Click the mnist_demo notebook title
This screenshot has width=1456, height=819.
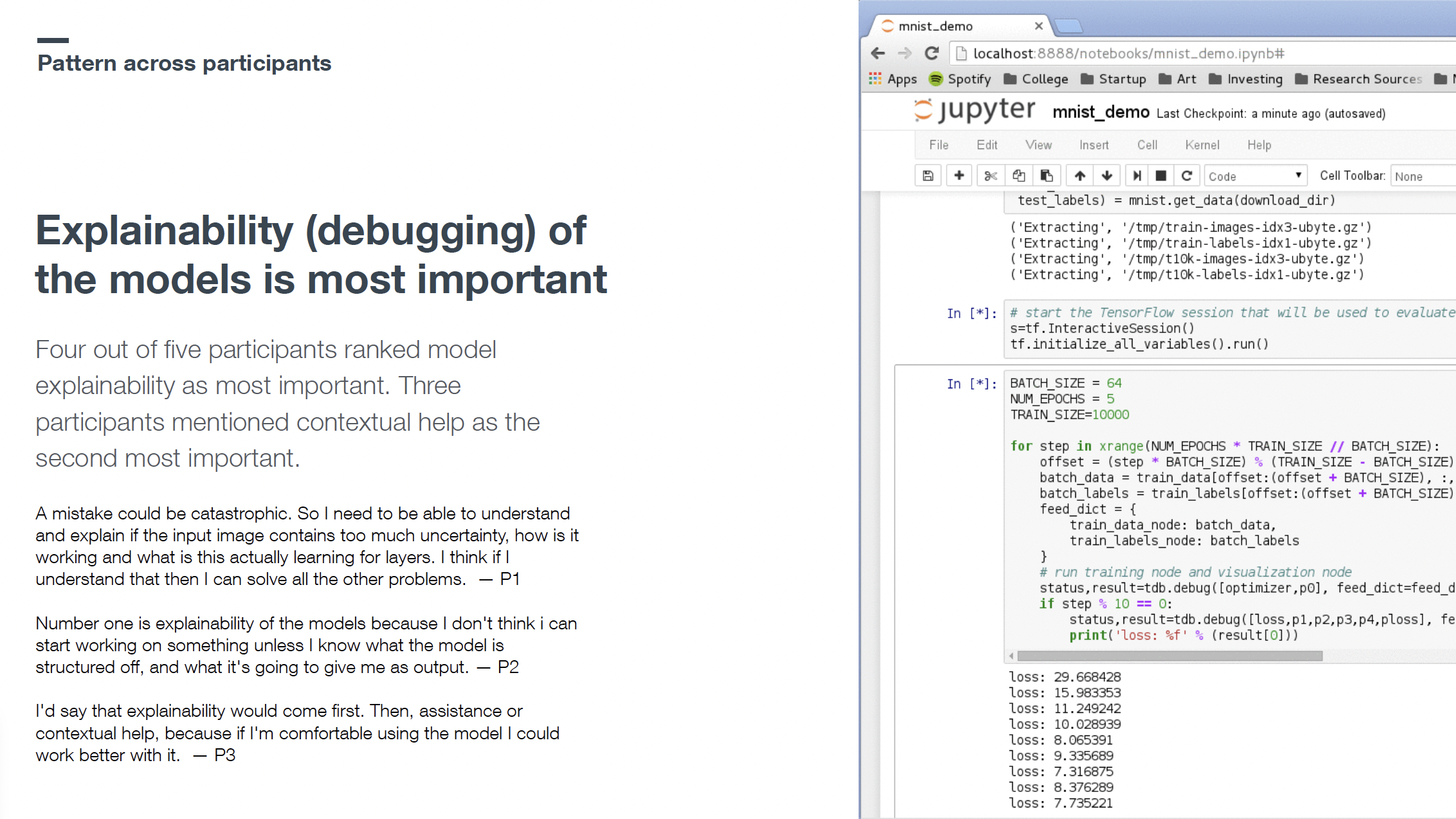tap(1100, 113)
